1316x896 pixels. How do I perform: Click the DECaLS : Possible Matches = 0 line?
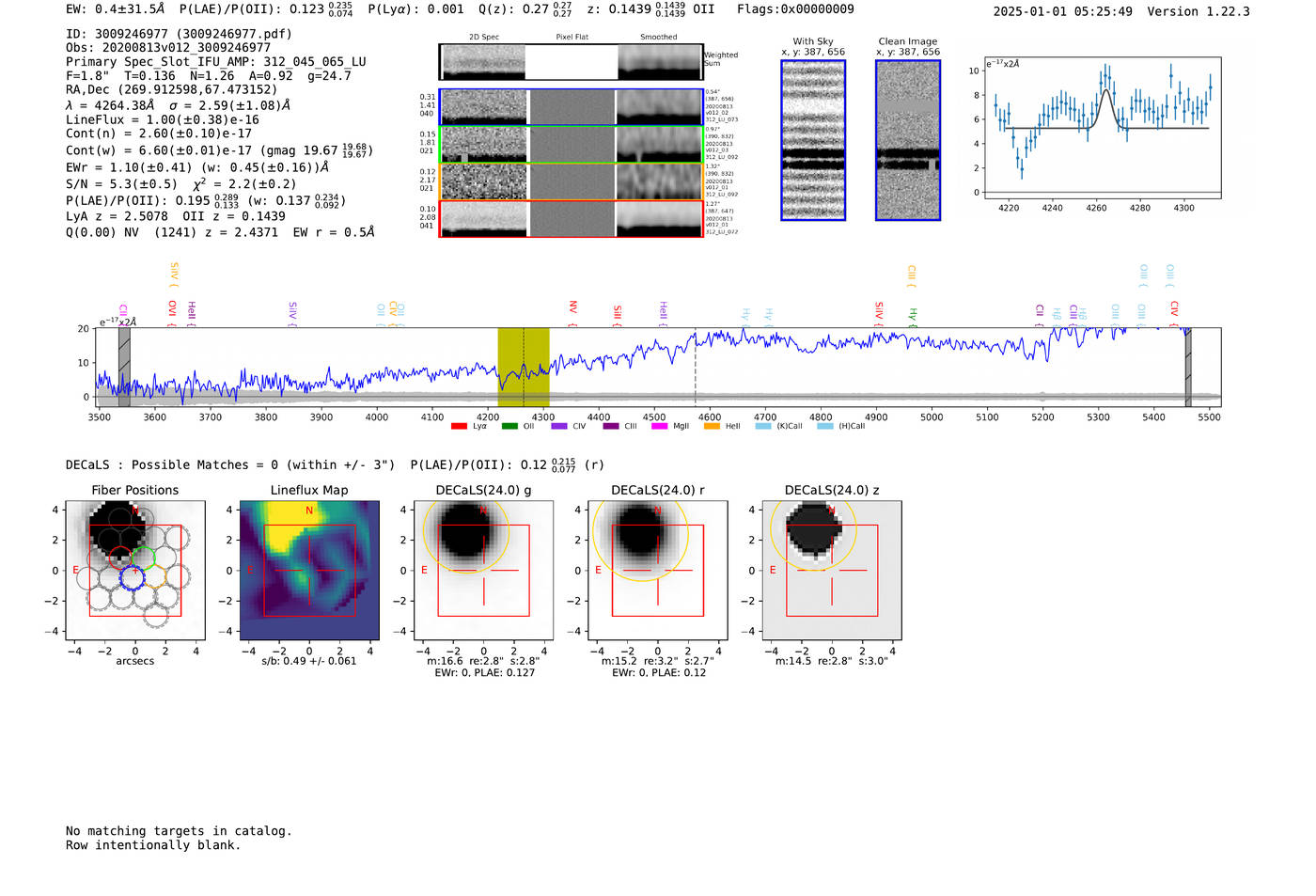230,464
